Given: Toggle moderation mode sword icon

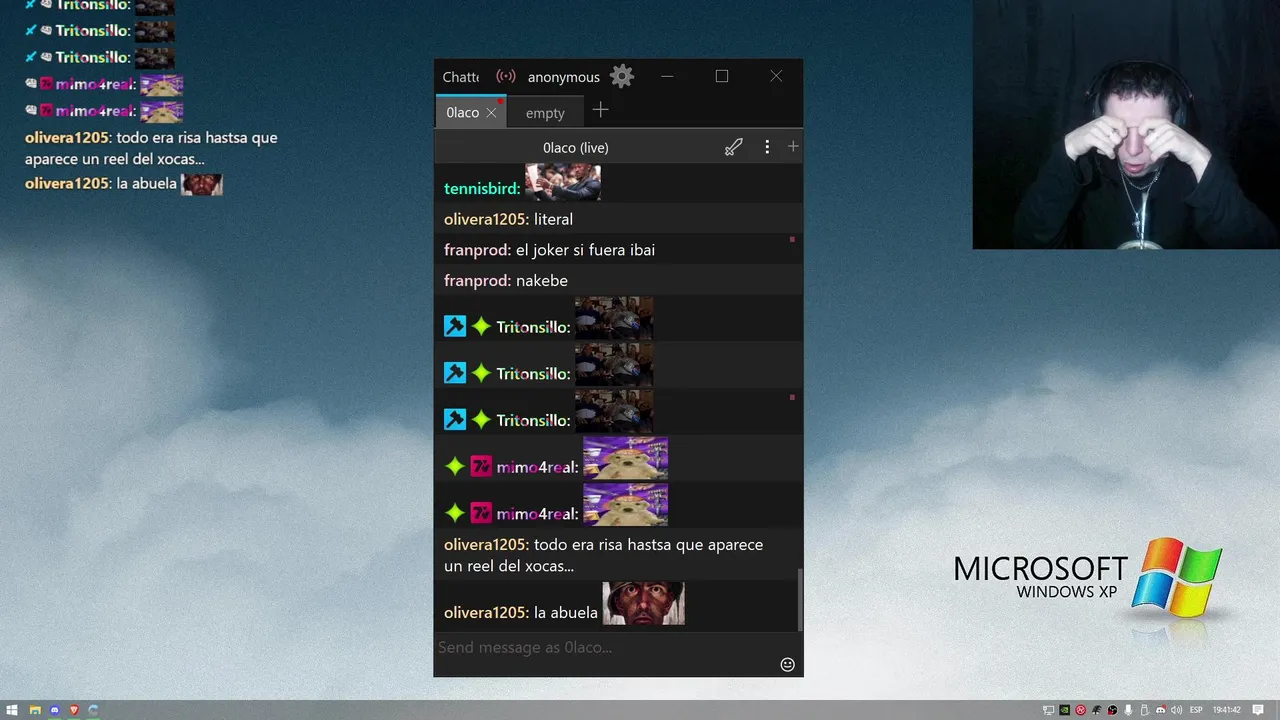Looking at the screenshot, I should tap(734, 147).
